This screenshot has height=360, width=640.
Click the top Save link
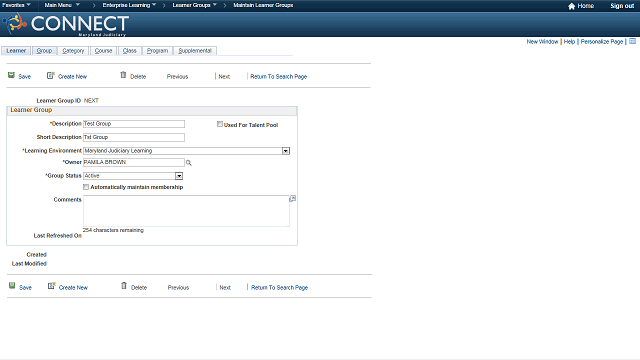tap(24, 77)
